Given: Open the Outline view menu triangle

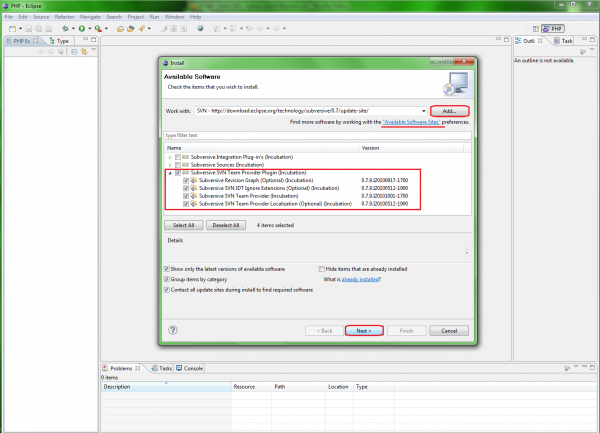Looking at the screenshot, I should coord(592,50).
